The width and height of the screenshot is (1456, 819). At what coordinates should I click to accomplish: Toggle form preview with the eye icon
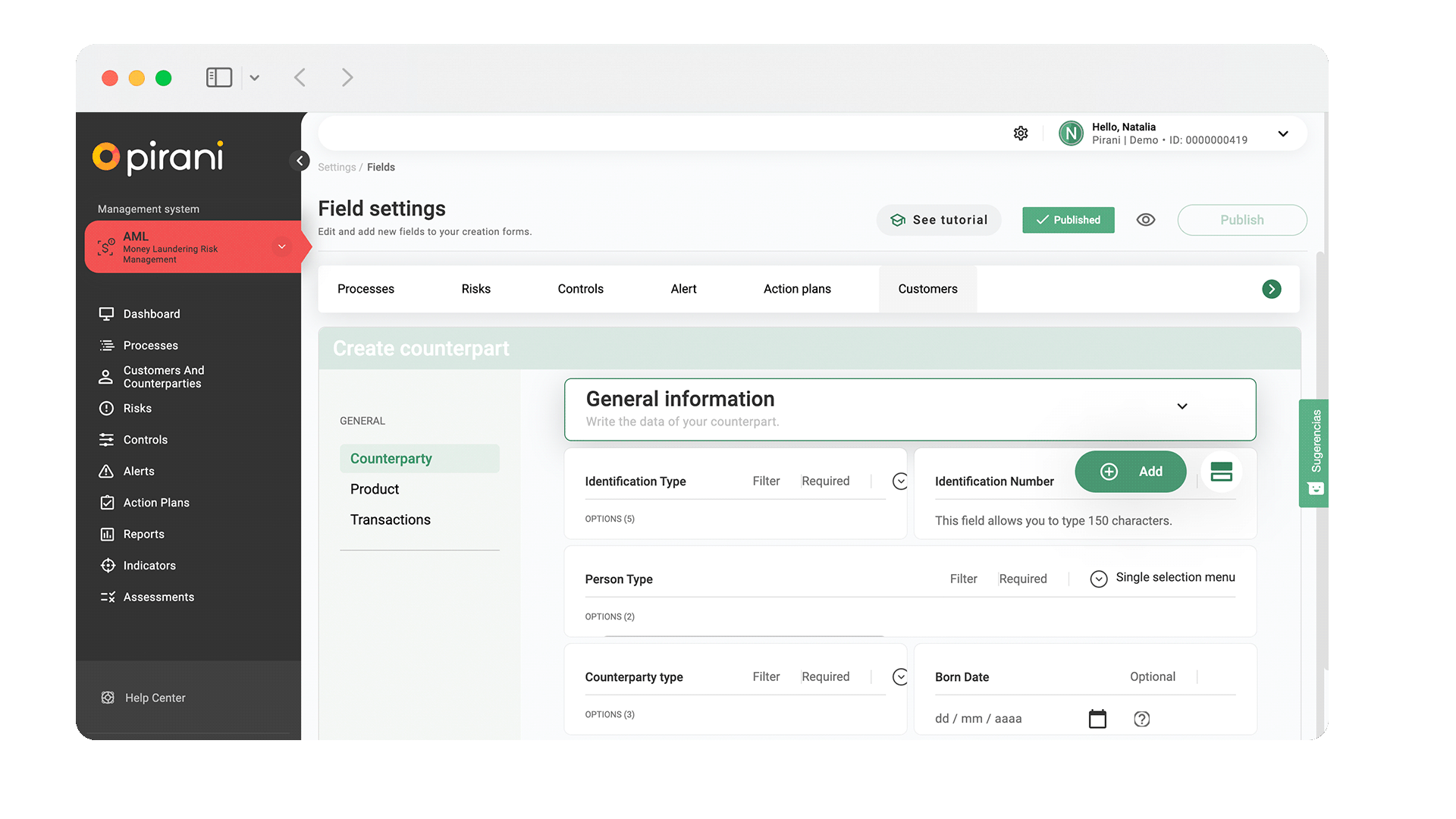(1145, 219)
